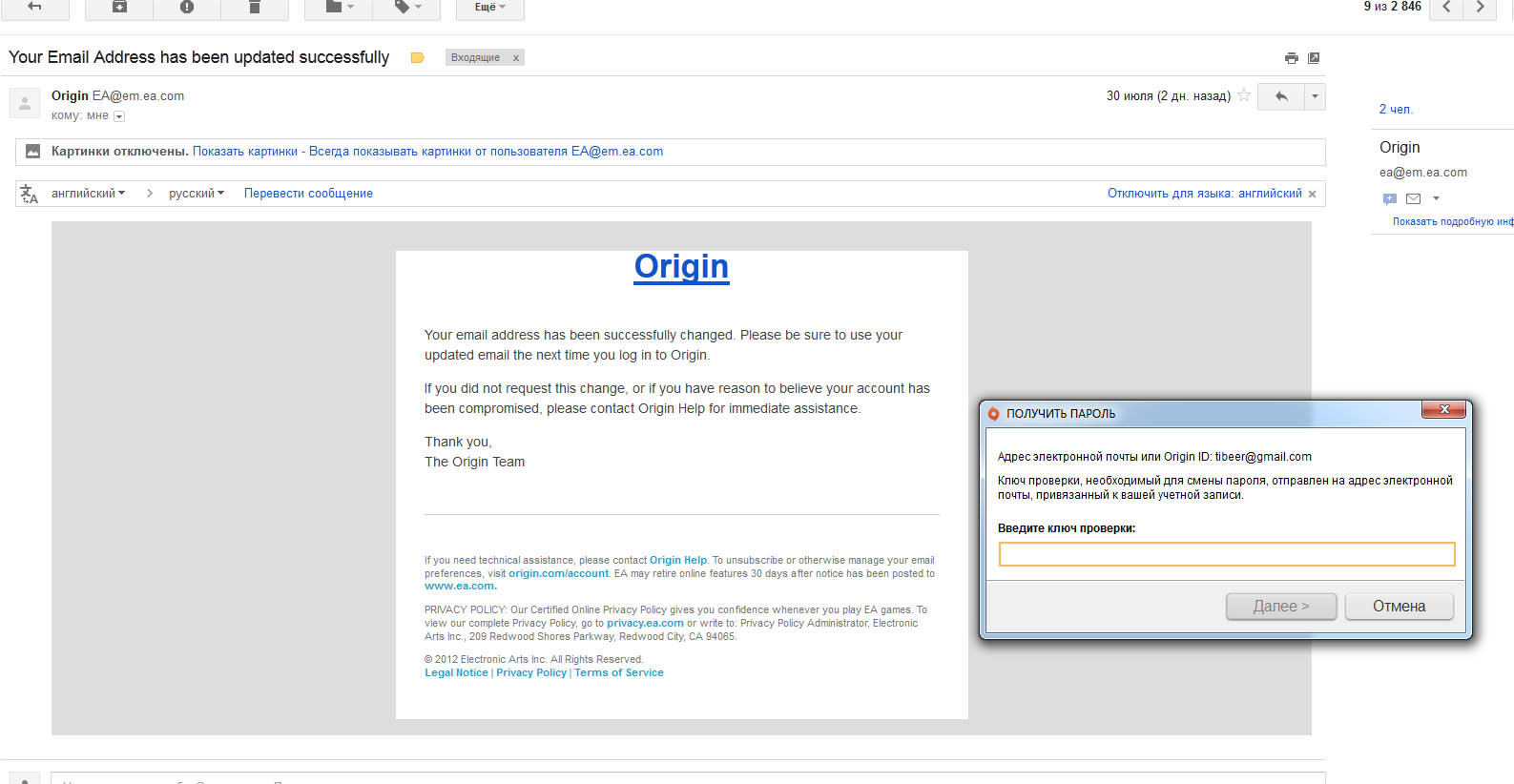Go to newer message with left chevron
1514x784 pixels.
1446,8
